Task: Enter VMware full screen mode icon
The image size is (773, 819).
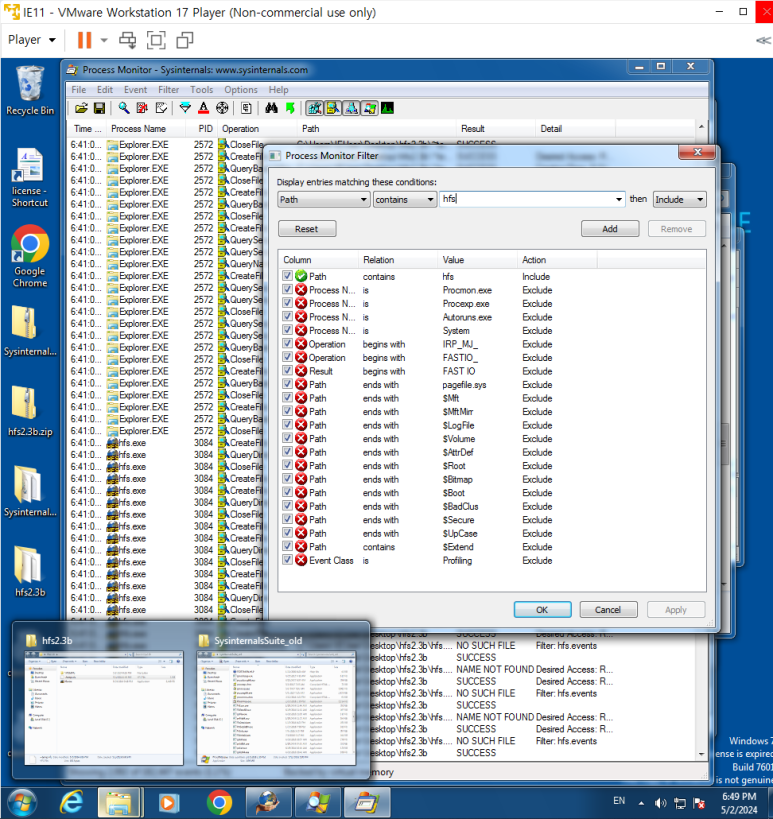Action: click(x=156, y=40)
